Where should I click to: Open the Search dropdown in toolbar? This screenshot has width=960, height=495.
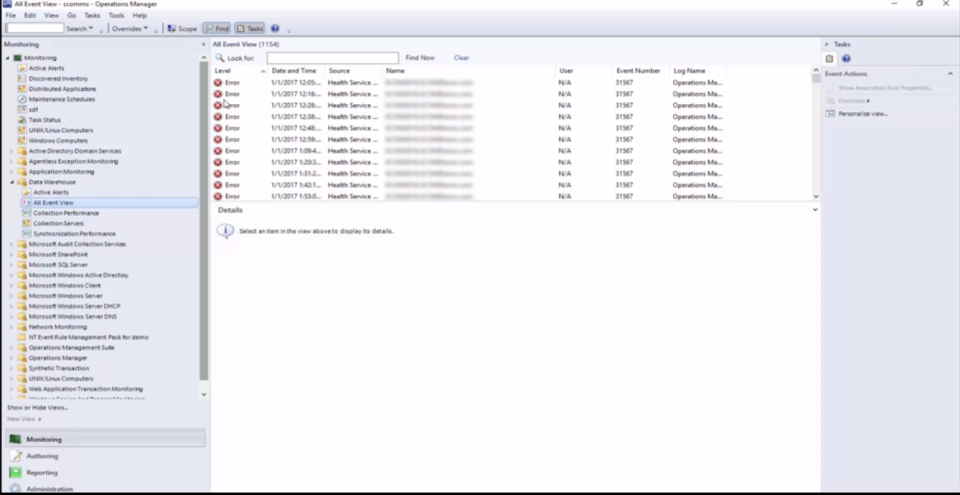pyautogui.click(x=80, y=29)
